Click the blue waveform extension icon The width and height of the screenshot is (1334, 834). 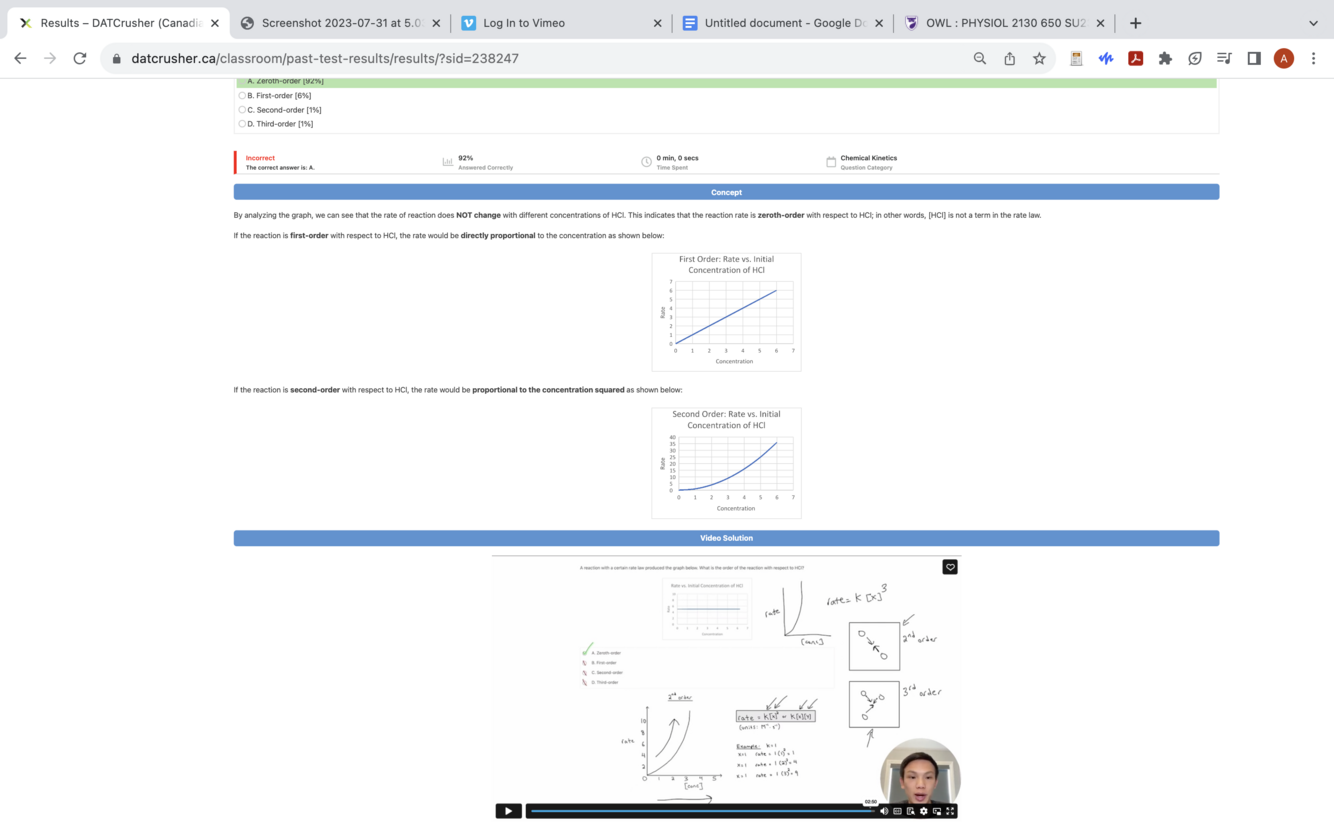[1106, 58]
